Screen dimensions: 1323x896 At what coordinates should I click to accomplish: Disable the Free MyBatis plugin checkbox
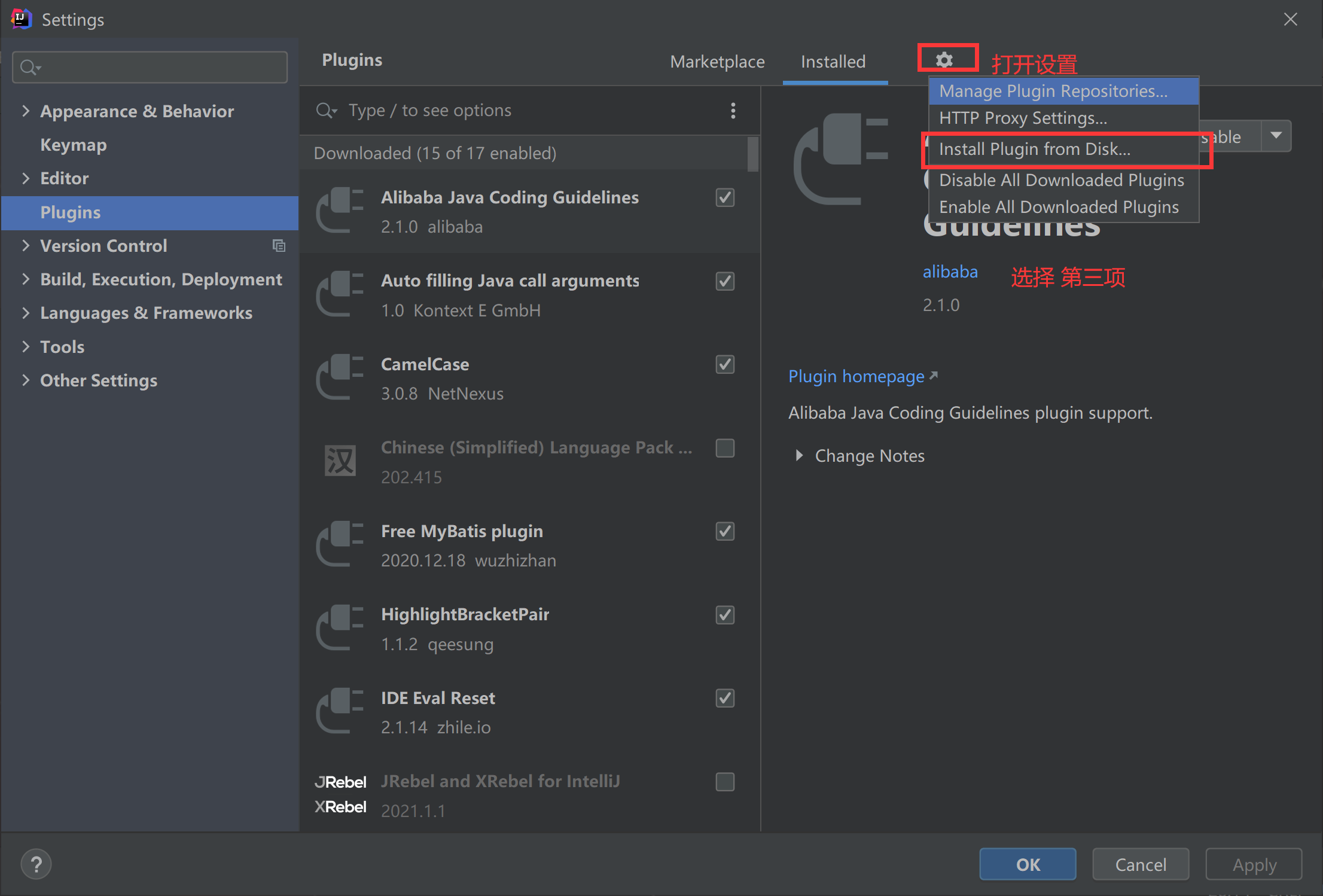click(x=725, y=531)
